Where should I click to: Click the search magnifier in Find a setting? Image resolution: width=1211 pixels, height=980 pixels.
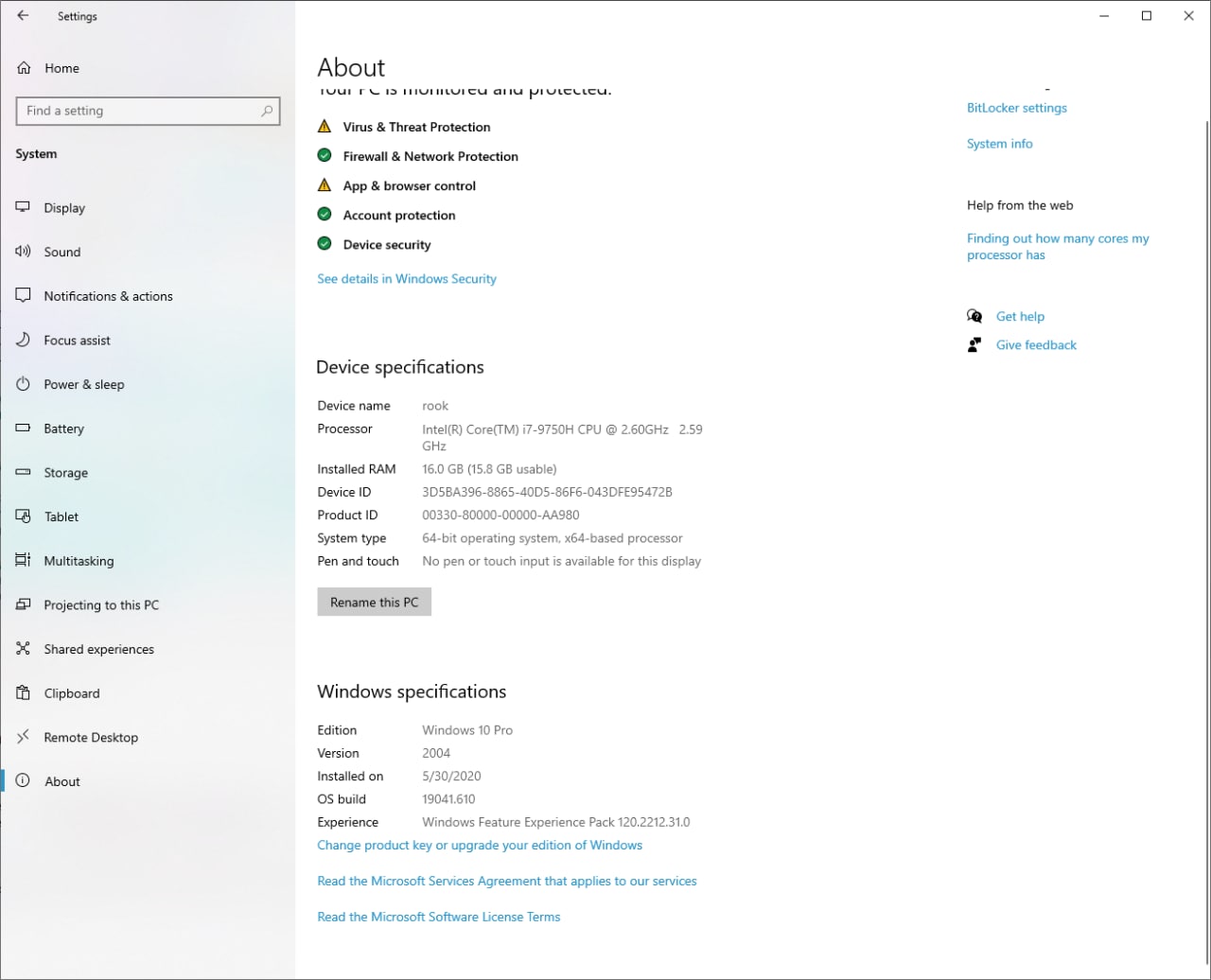click(267, 111)
